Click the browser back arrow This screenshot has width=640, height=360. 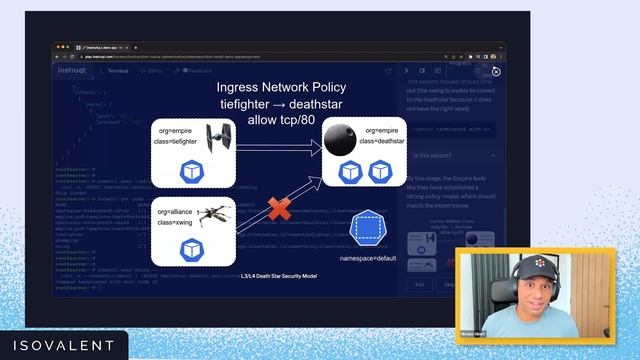[58, 57]
